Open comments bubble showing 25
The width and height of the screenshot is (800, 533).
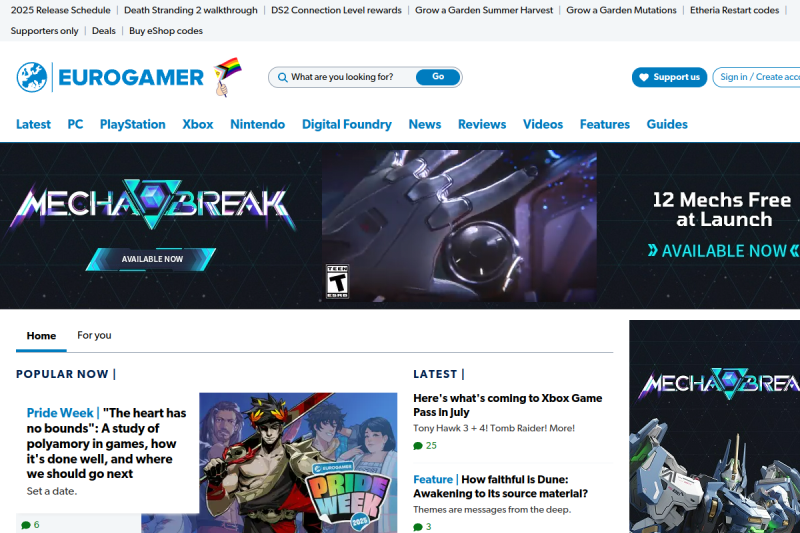tap(425, 446)
